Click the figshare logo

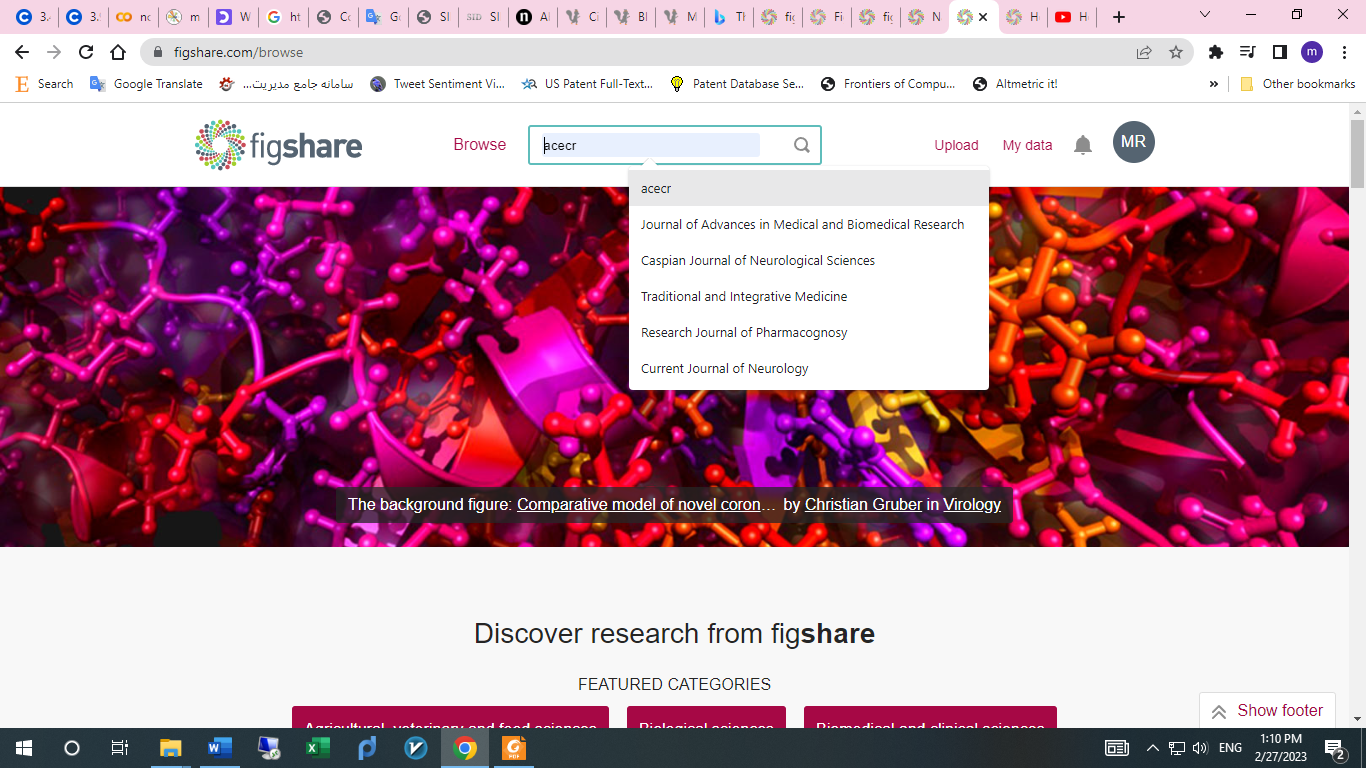point(278,145)
